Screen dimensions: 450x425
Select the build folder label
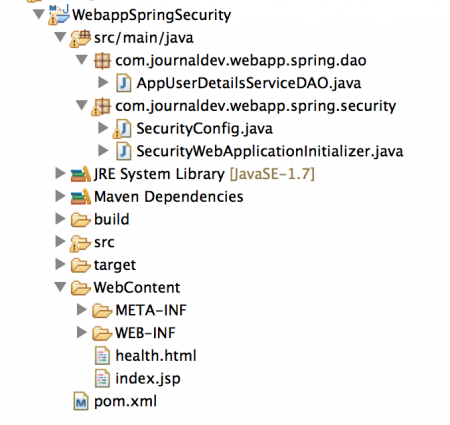[x=112, y=220]
